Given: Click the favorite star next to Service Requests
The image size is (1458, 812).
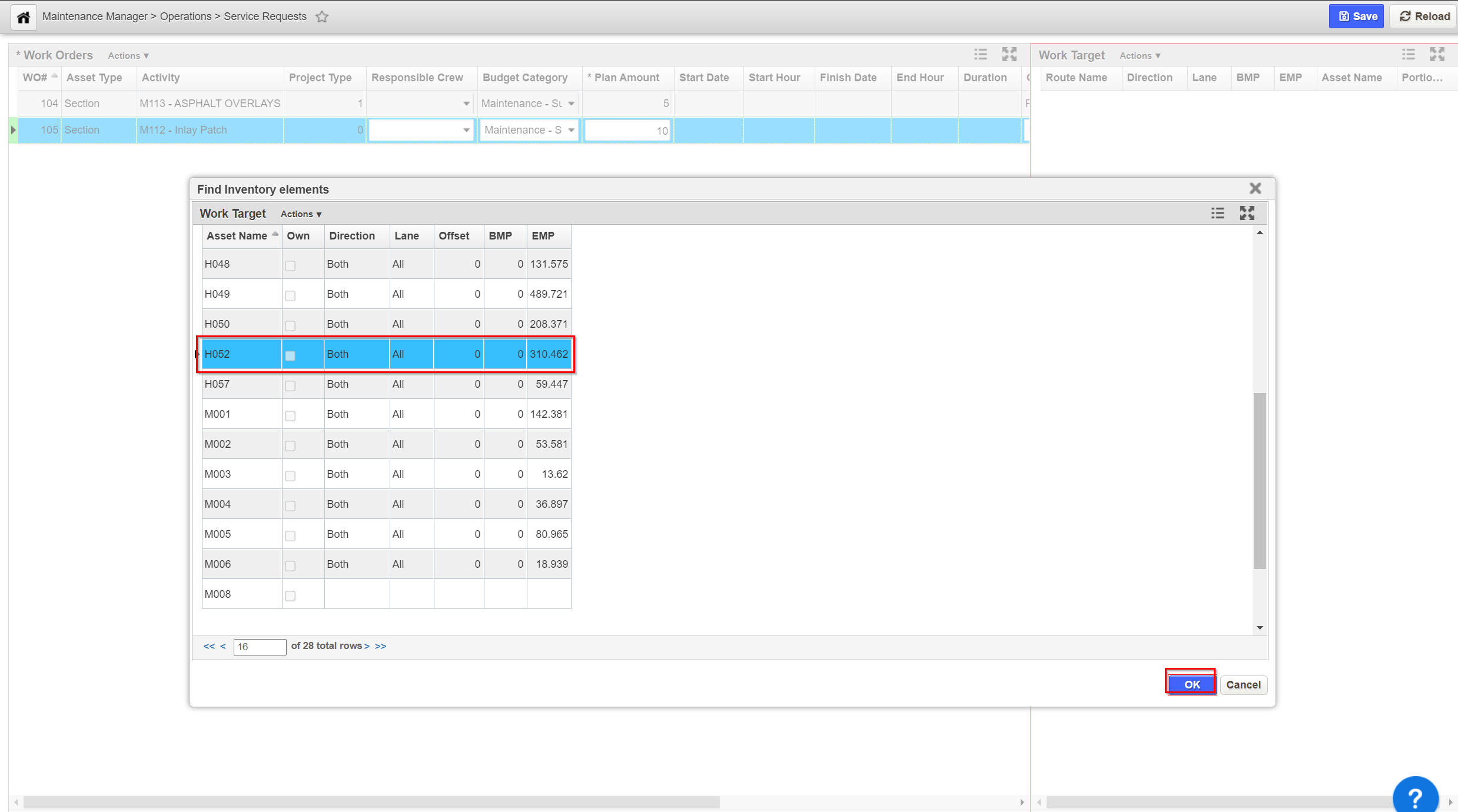Looking at the screenshot, I should 321,16.
